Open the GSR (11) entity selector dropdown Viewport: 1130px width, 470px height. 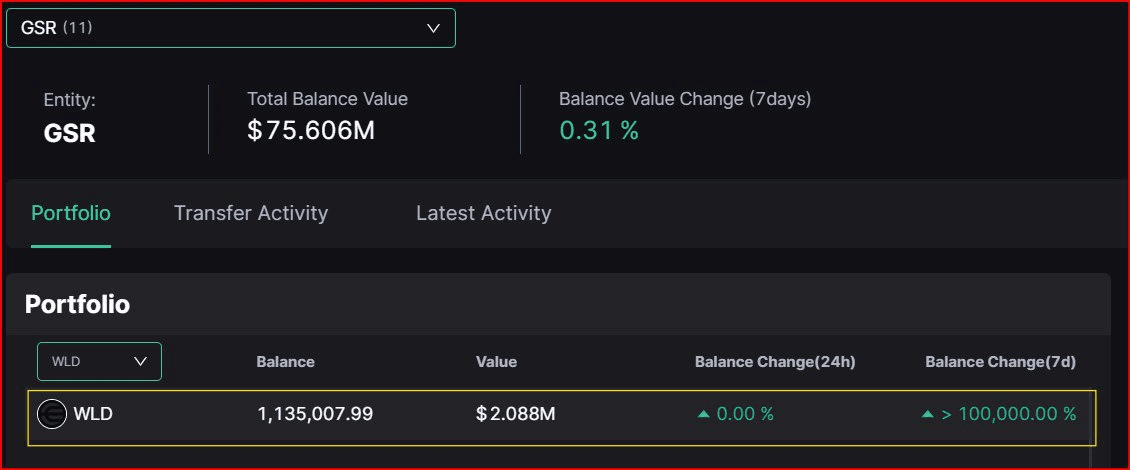pos(230,28)
